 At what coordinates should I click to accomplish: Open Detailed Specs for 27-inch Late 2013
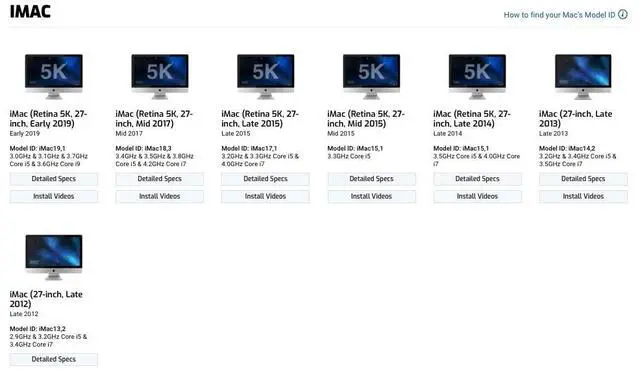[583, 179]
